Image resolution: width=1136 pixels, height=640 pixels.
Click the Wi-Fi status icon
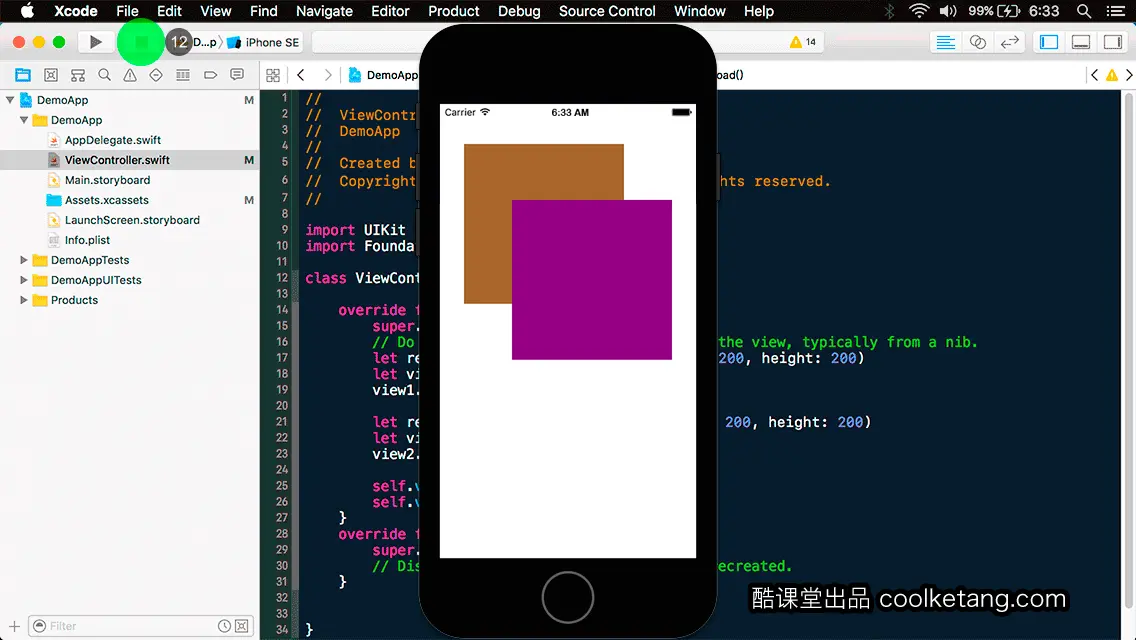(919, 11)
